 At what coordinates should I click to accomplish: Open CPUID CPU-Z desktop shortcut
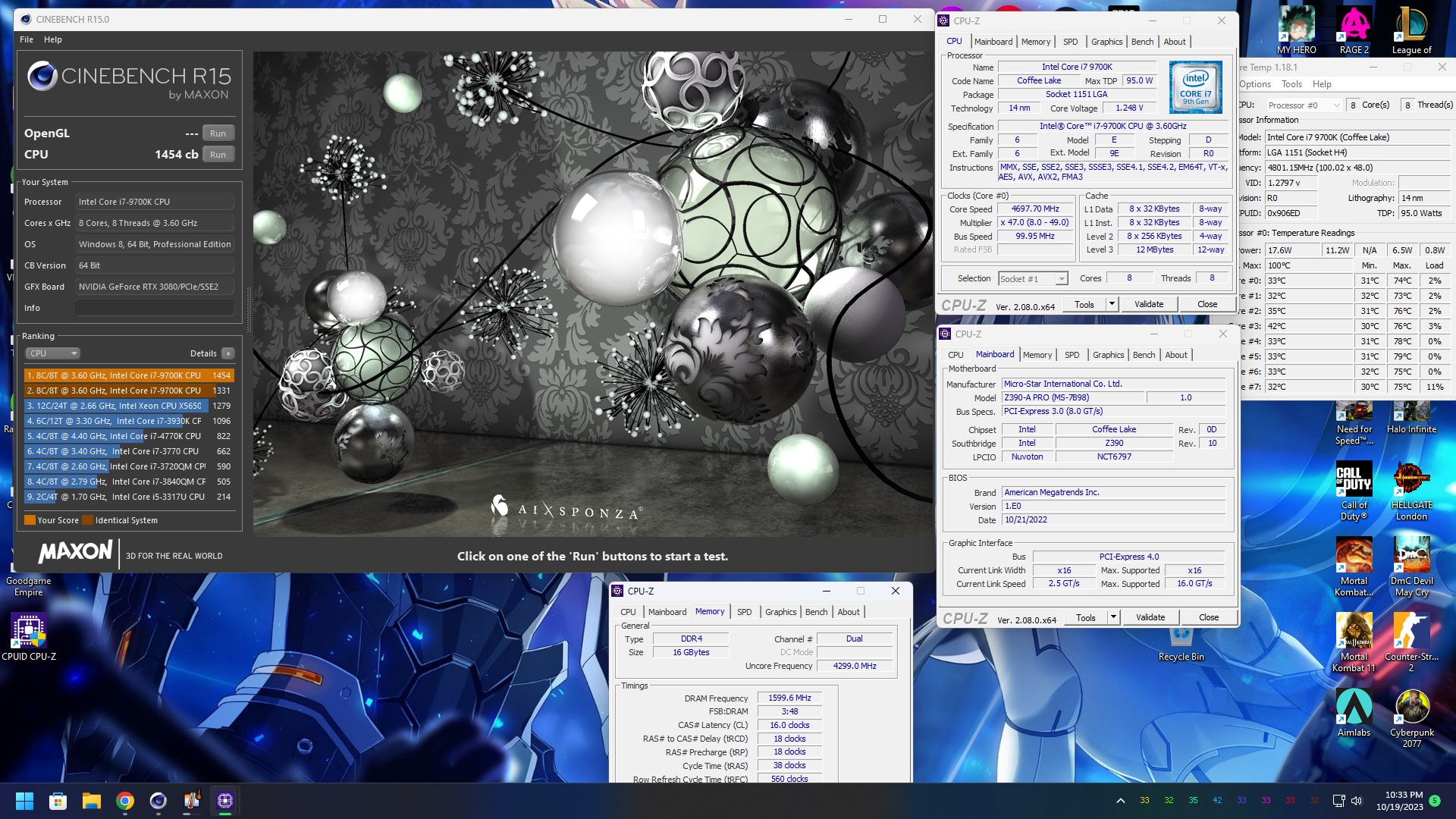[x=29, y=637]
